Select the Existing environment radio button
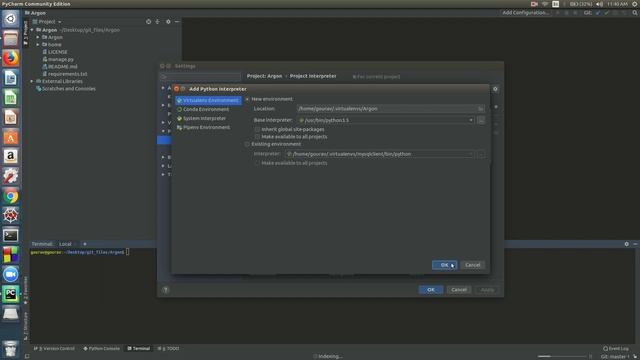Image resolution: width=640 pixels, height=360 pixels. point(247,144)
